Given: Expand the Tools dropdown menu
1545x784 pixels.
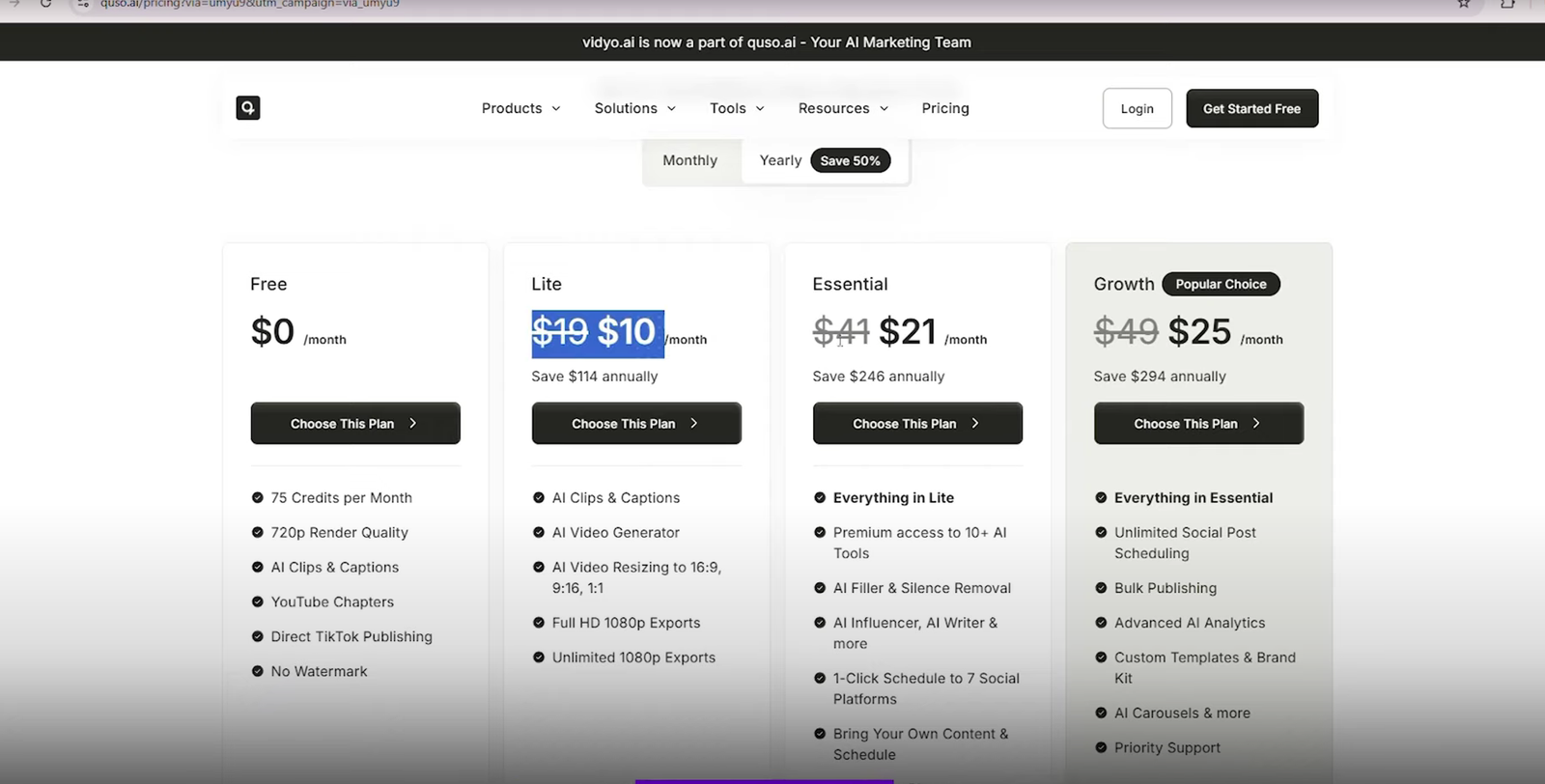Looking at the screenshot, I should pos(737,108).
